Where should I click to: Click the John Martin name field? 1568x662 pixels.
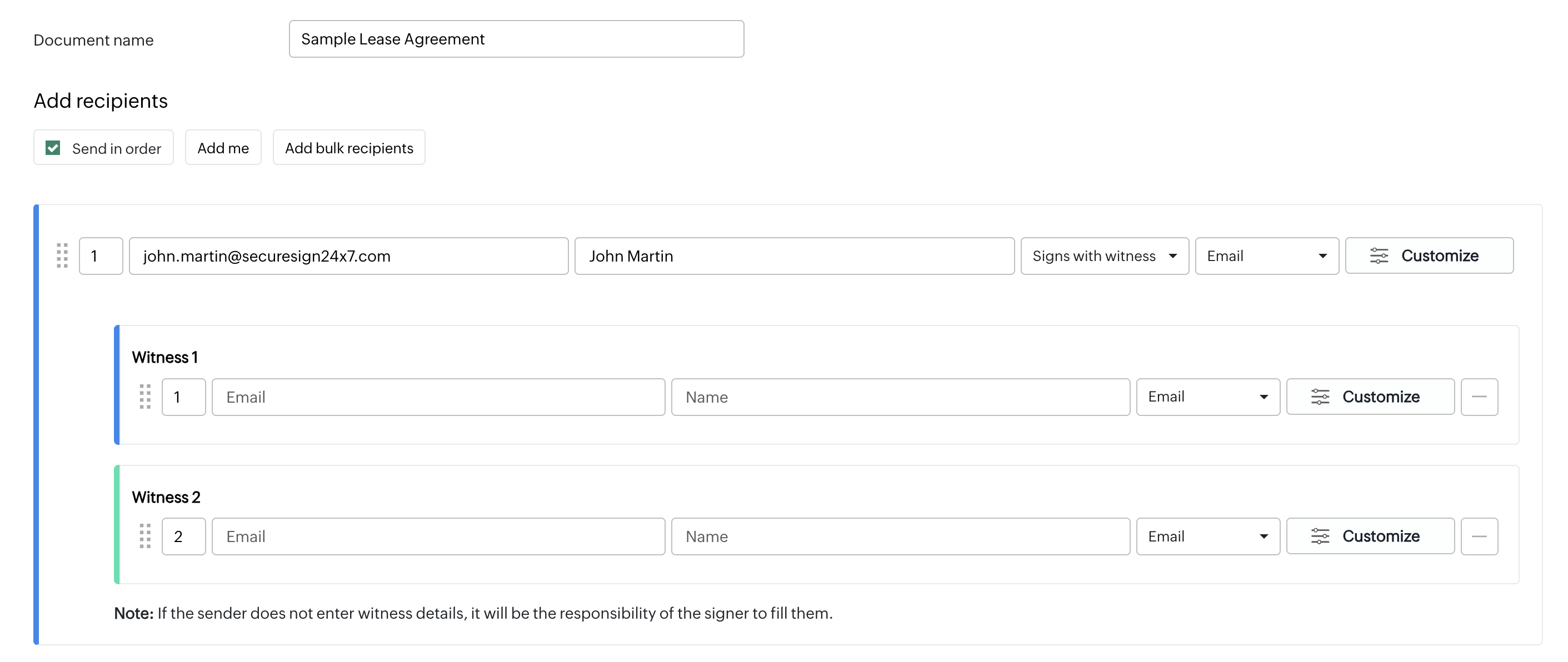(795, 255)
